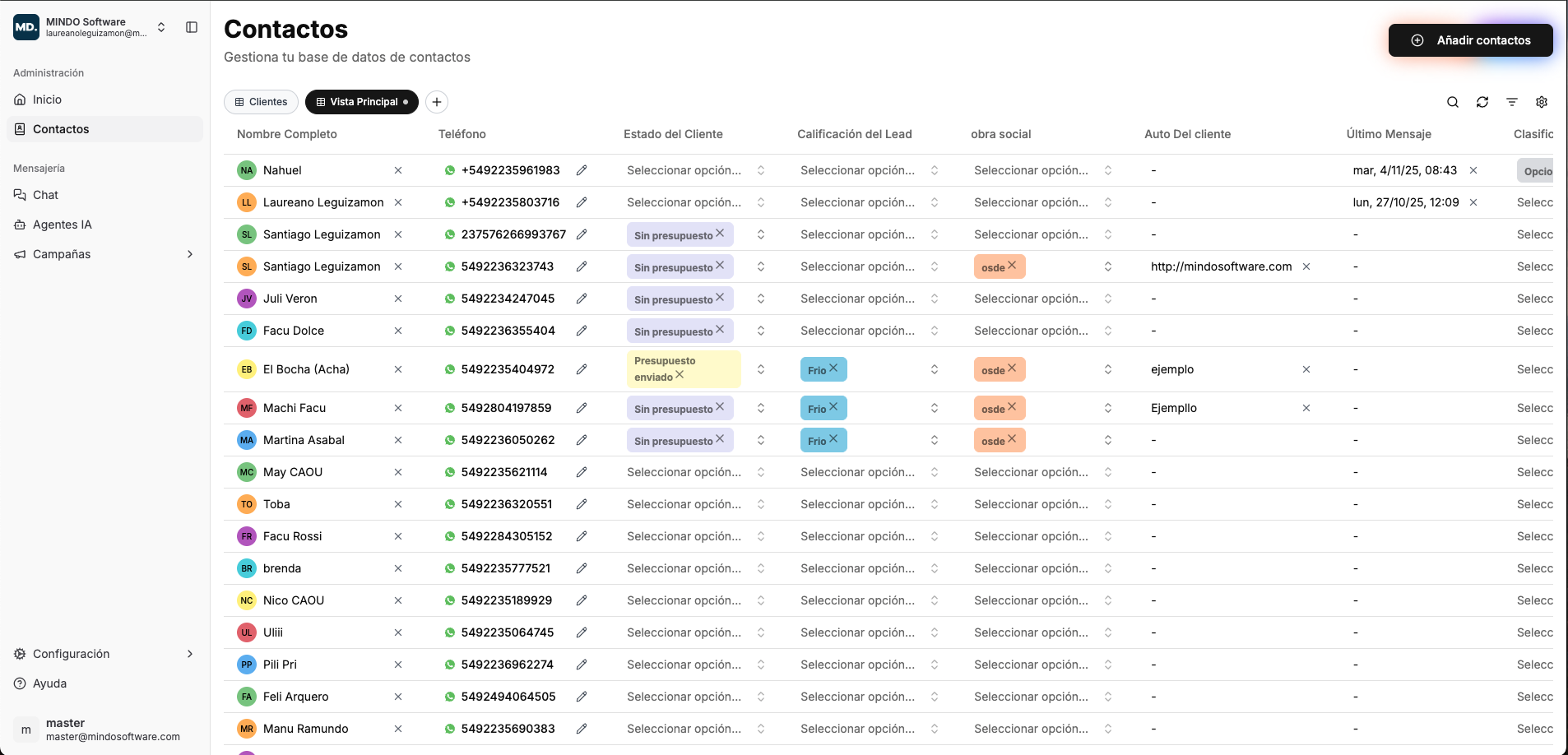The width and height of the screenshot is (1568, 755).
Task: Open the http://mindosoftware.com link
Action: [x=1221, y=266]
